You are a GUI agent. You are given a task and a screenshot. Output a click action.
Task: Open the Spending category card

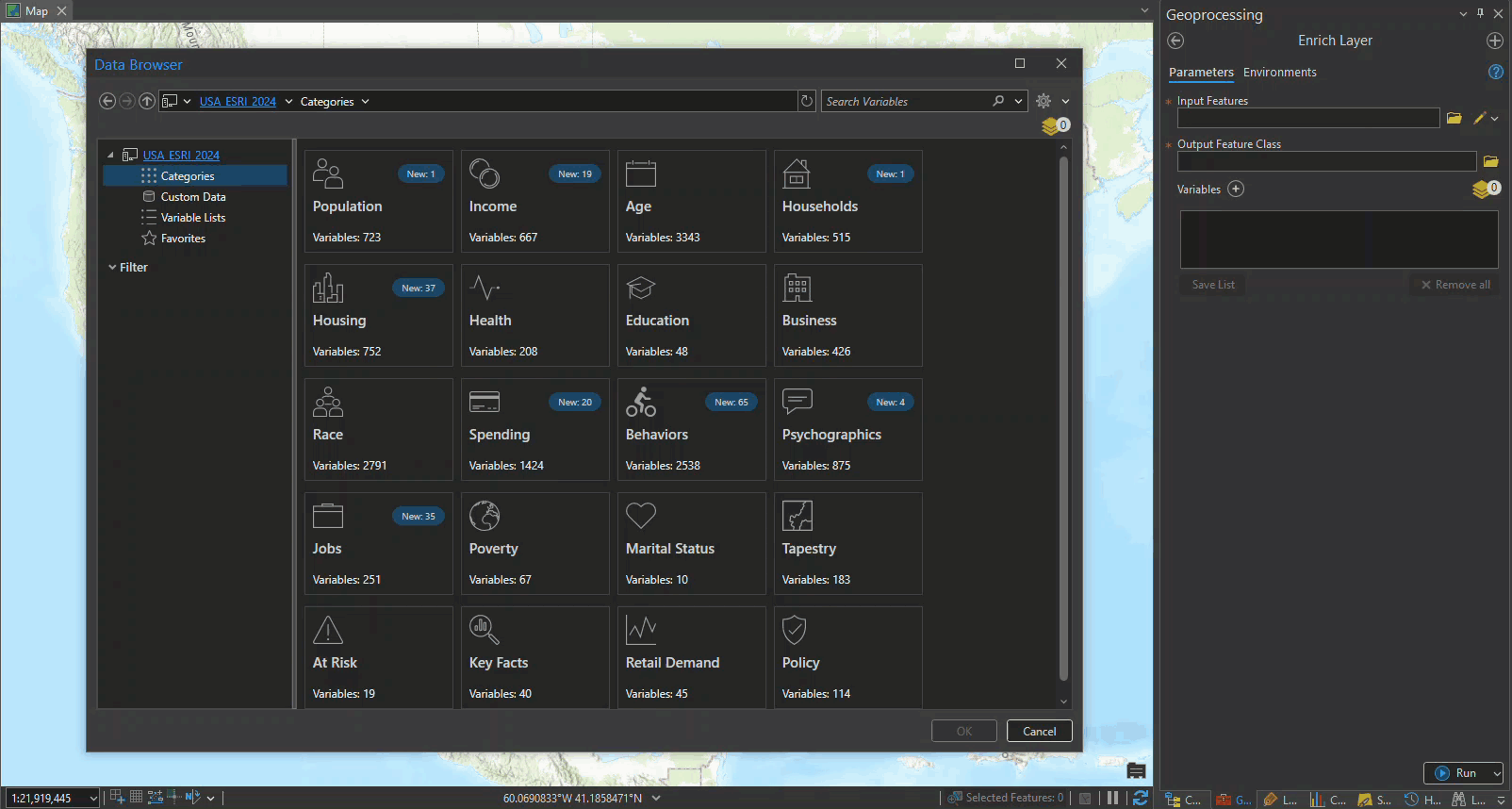(534, 429)
